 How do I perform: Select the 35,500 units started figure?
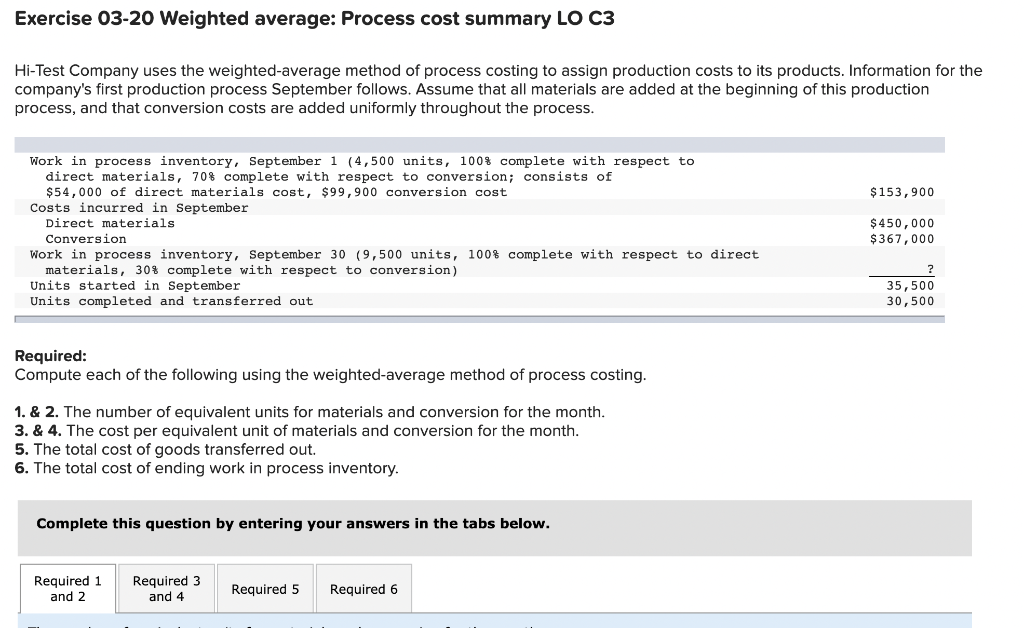click(x=912, y=285)
